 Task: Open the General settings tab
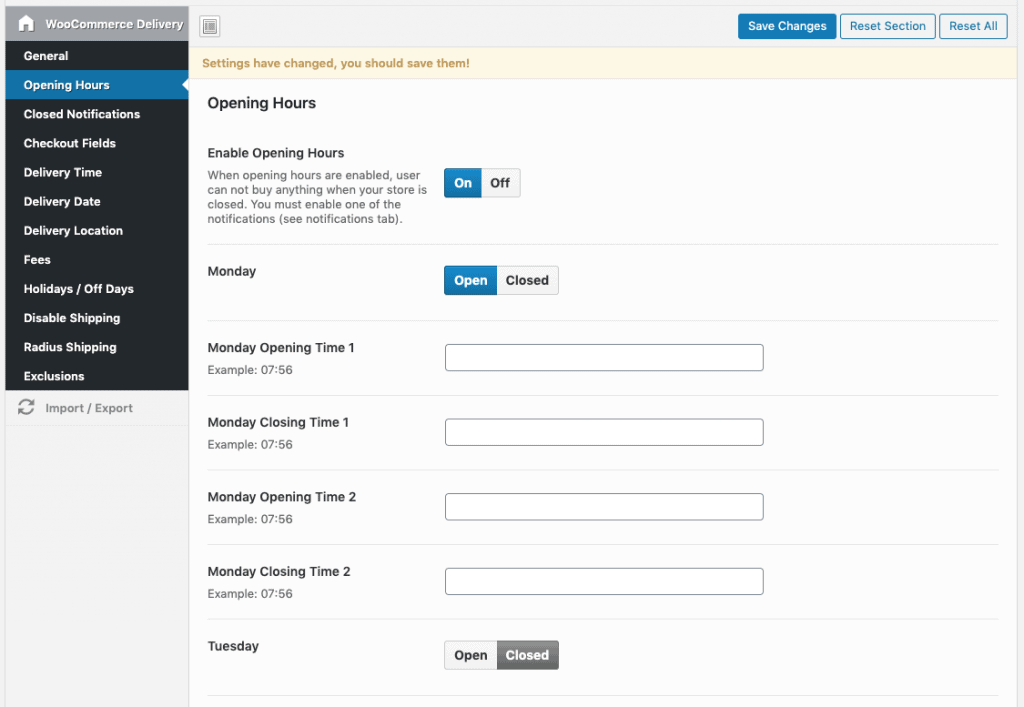pyautogui.click(x=46, y=56)
